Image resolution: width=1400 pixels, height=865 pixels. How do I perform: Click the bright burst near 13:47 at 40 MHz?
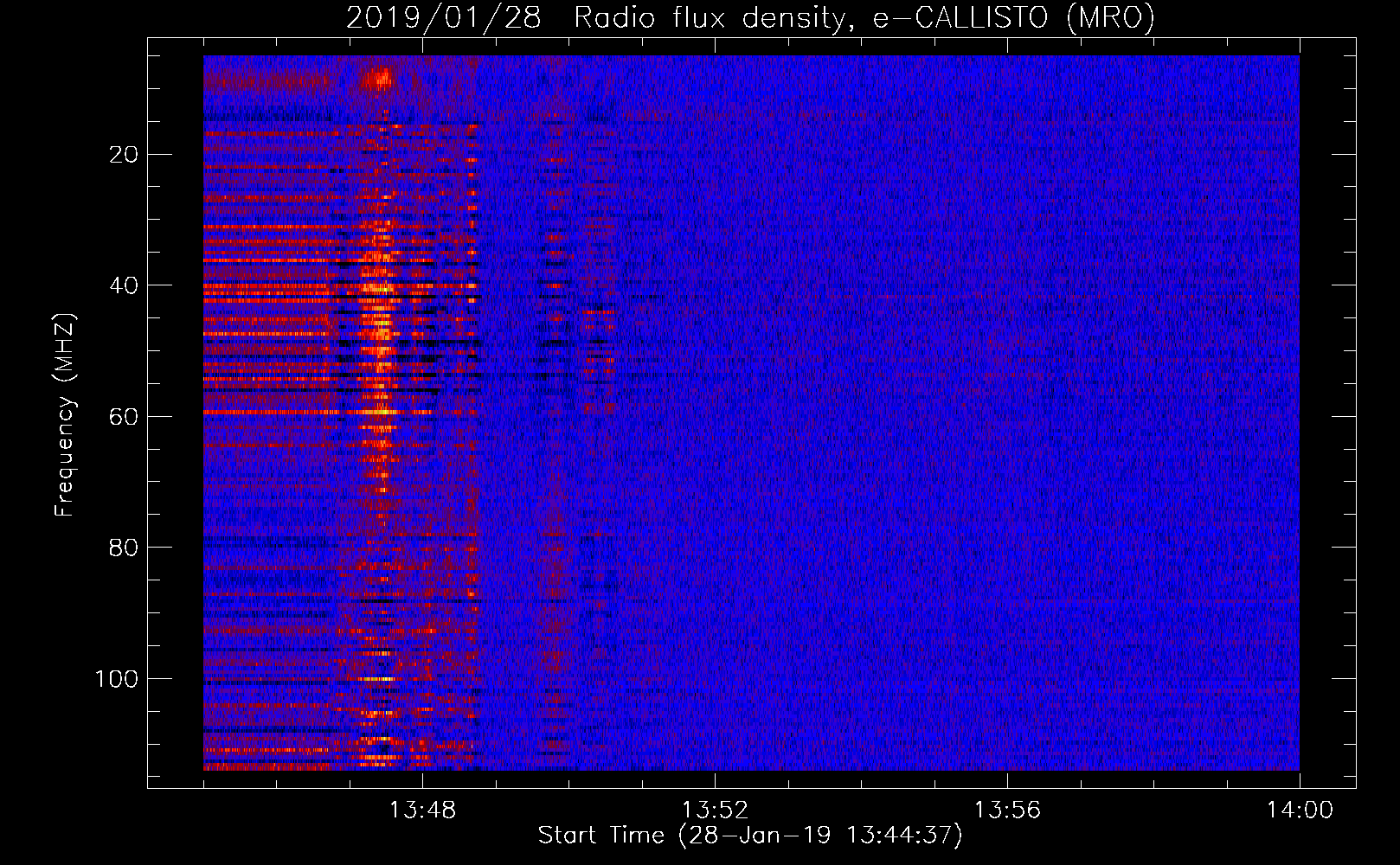(377, 288)
